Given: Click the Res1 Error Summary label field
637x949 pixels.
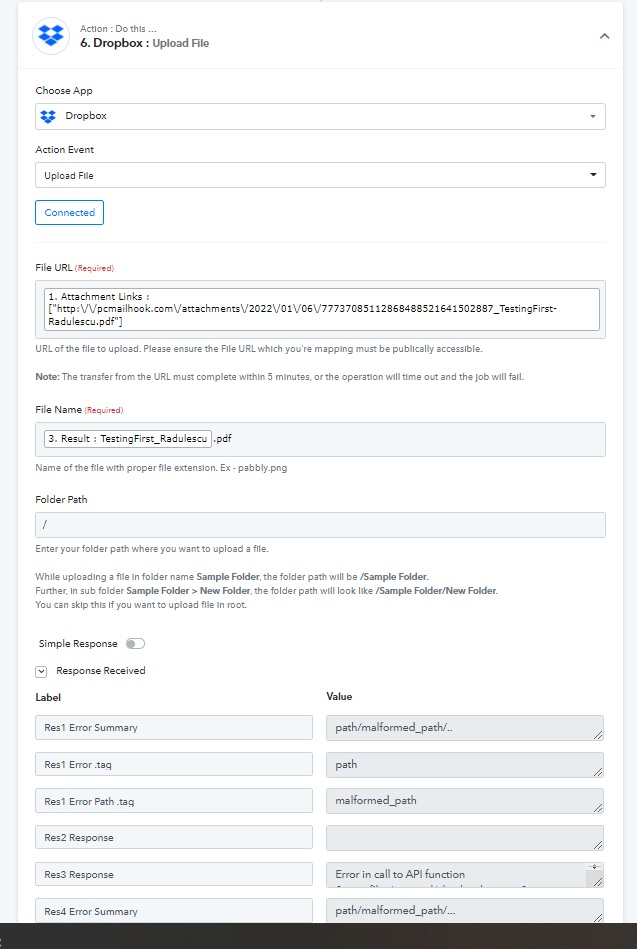Looking at the screenshot, I should tap(174, 727).
